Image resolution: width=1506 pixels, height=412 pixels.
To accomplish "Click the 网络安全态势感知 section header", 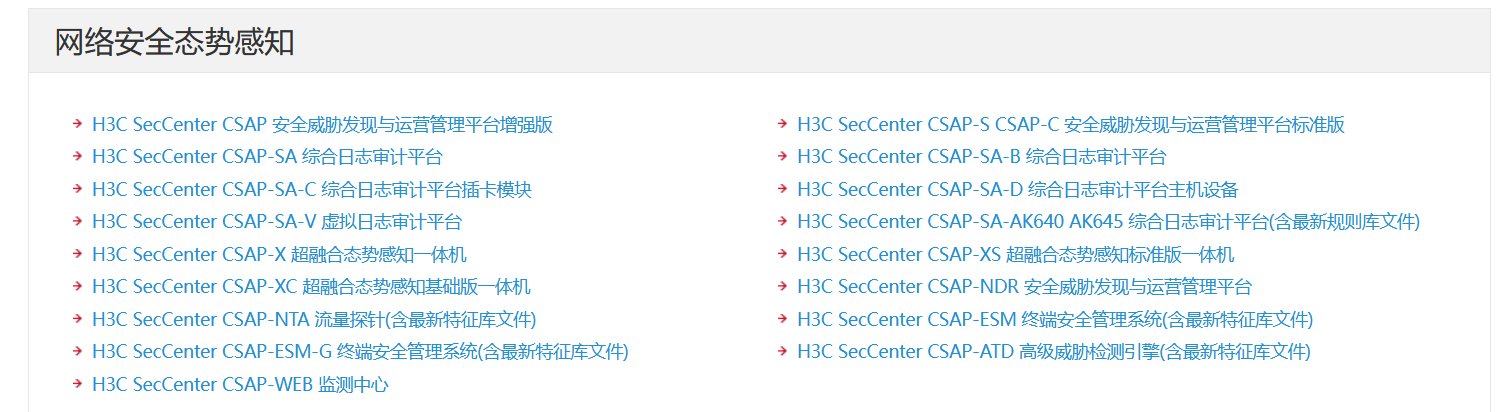I will click(x=174, y=42).
